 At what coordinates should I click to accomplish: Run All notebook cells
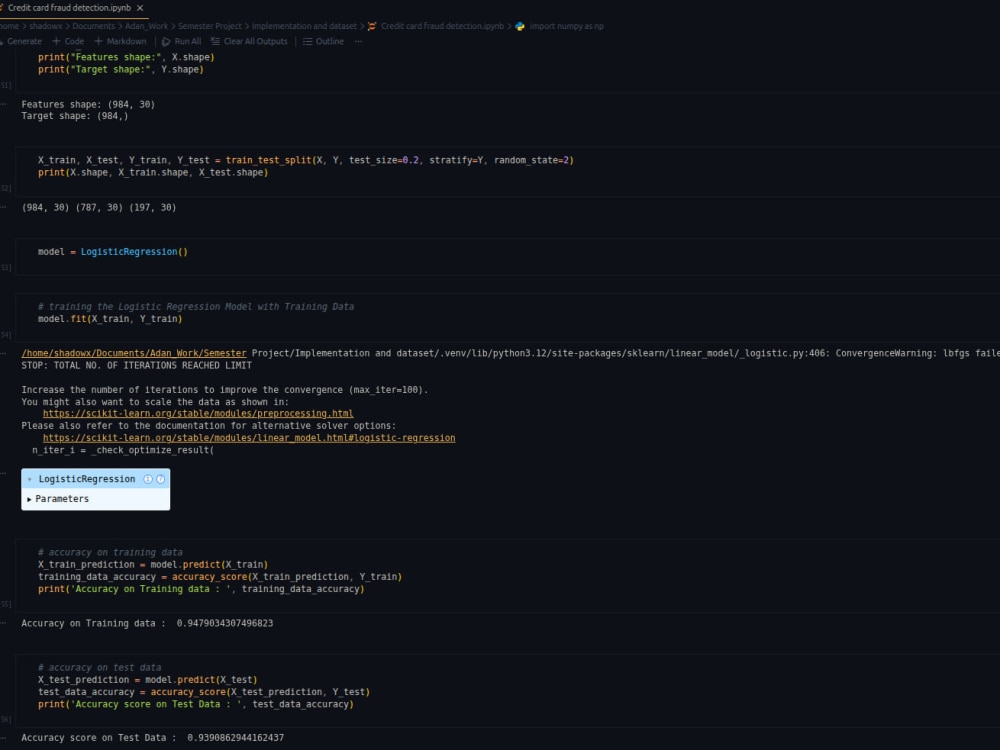pyautogui.click(x=182, y=41)
